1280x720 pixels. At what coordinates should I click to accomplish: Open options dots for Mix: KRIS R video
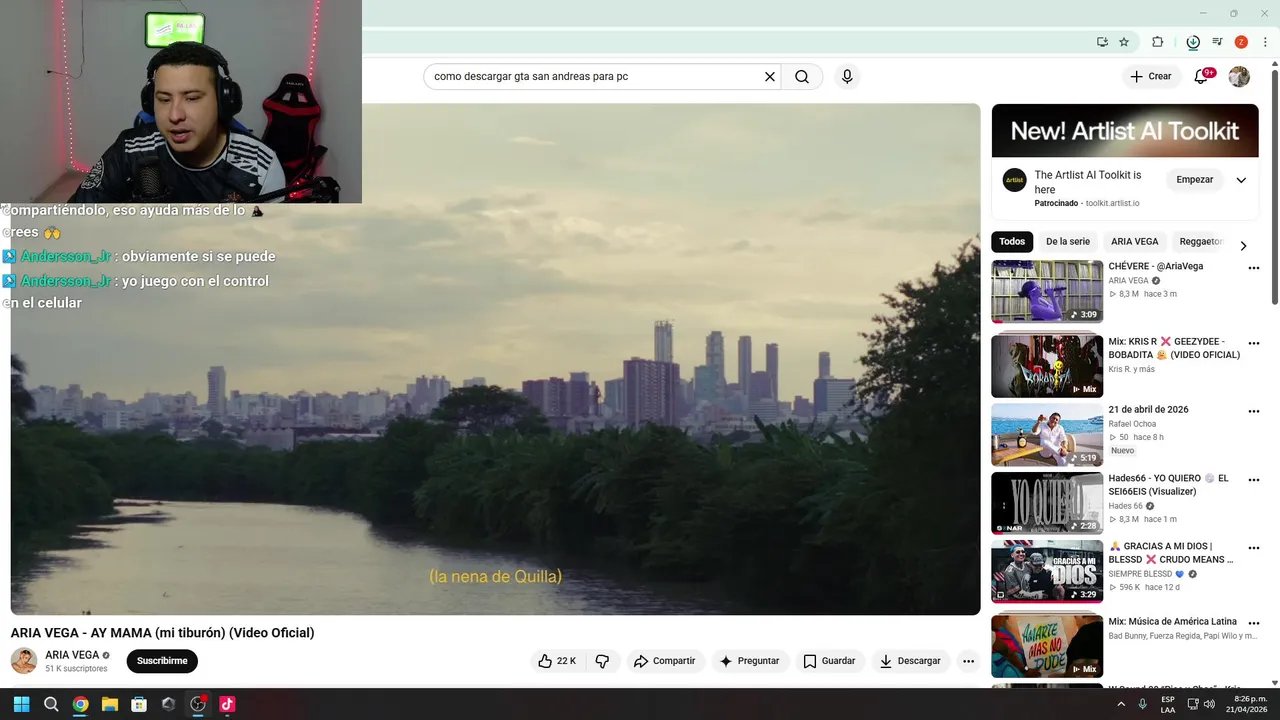(x=1254, y=343)
